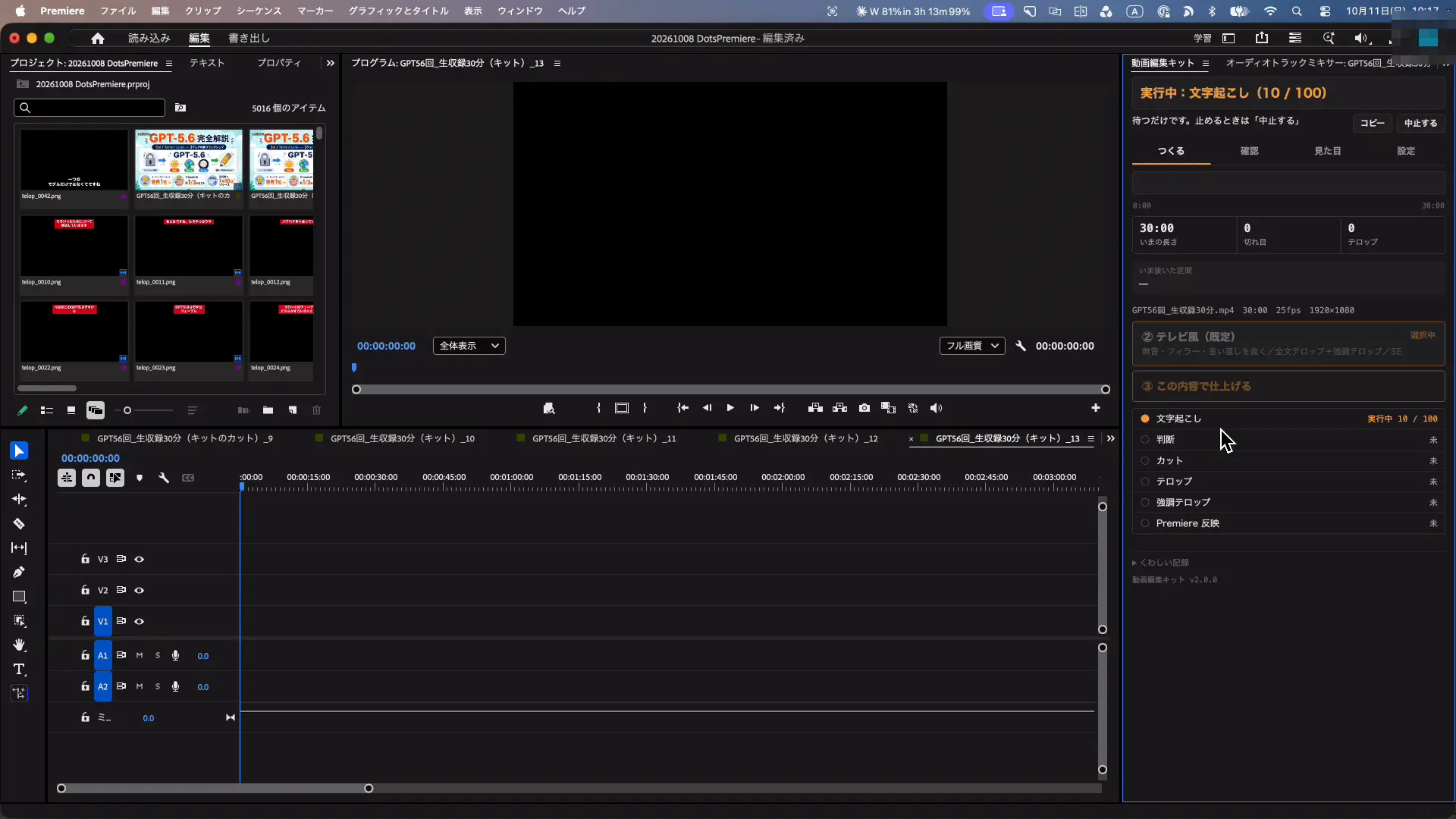Open the 全体表示 zoom level dropdown
The height and width of the screenshot is (819, 1456).
click(469, 346)
